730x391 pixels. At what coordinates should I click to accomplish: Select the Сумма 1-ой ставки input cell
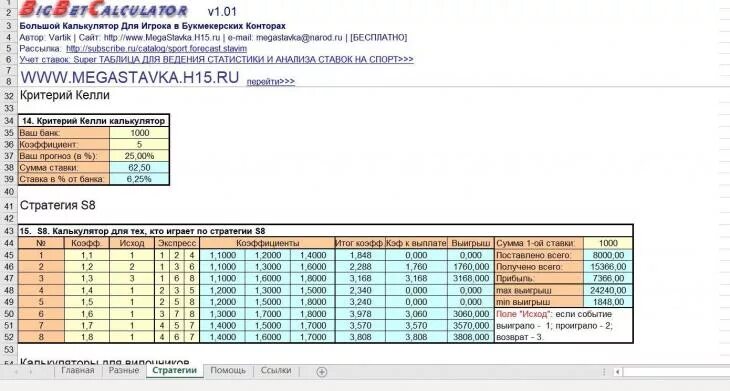pyautogui.click(x=608, y=243)
